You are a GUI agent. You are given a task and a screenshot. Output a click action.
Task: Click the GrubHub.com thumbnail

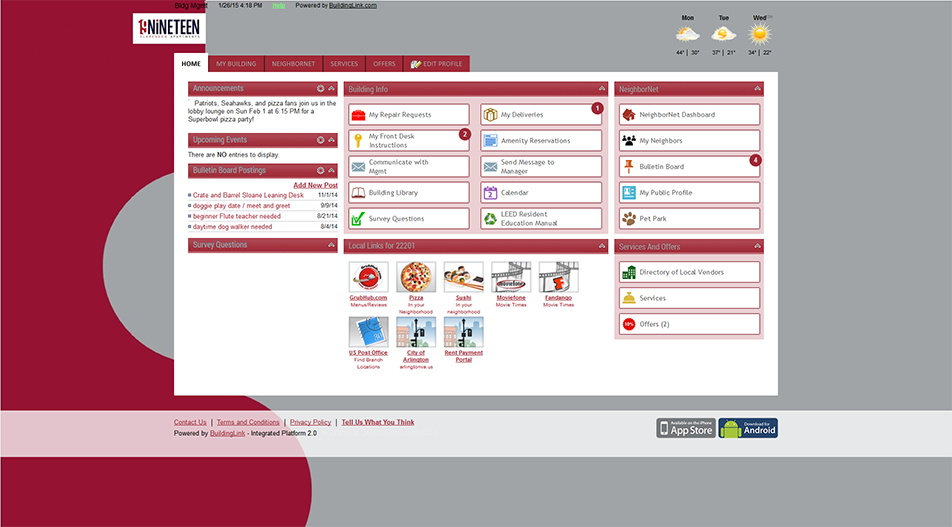(x=369, y=277)
